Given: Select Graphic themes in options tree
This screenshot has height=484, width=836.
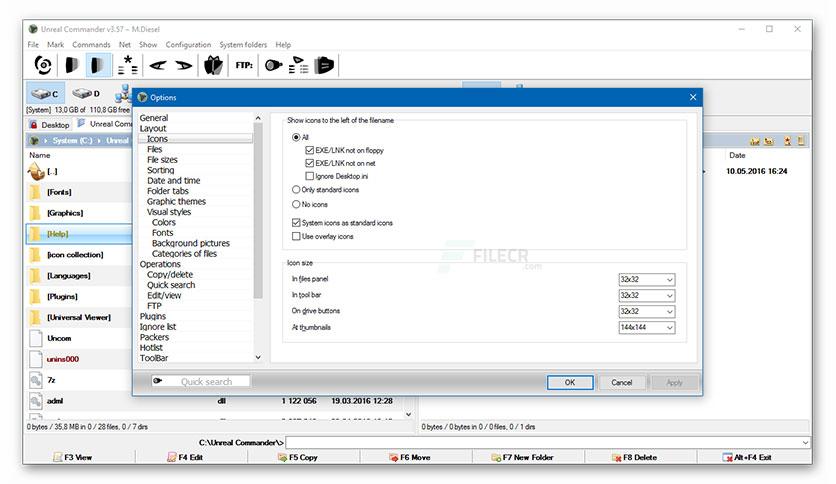Looking at the screenshot, I should pos(176,201).
